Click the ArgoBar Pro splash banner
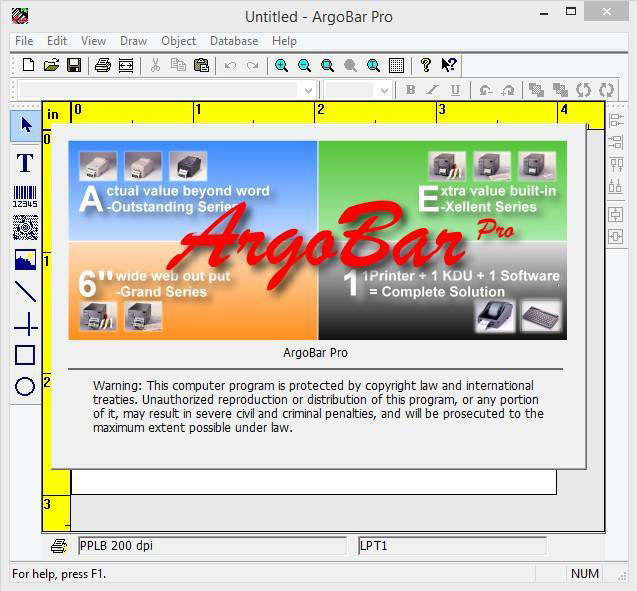The width and height of the screenshot is (637, 591). 317,240
